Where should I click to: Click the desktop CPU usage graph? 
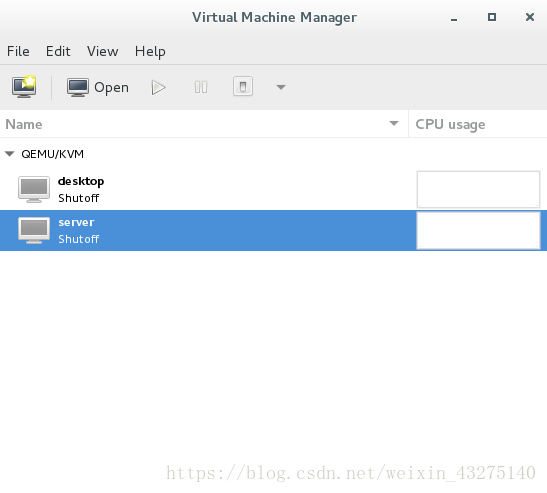[478, 189]
